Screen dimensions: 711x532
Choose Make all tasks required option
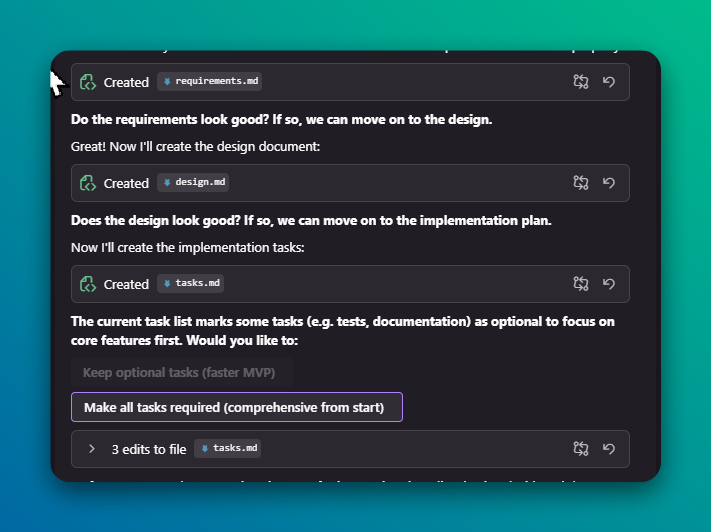point(236,407)
